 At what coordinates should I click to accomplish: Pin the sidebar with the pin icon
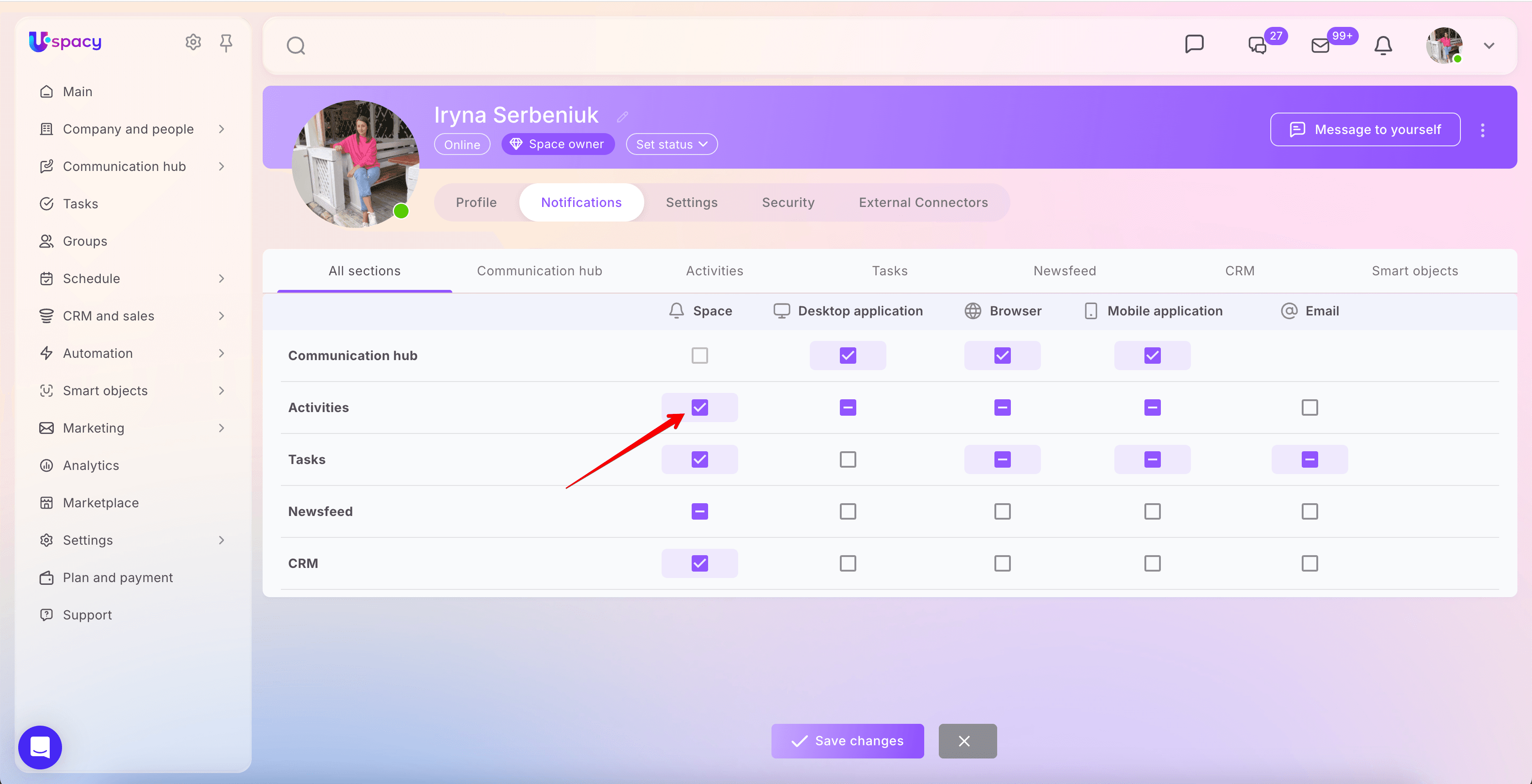[226, 42]
